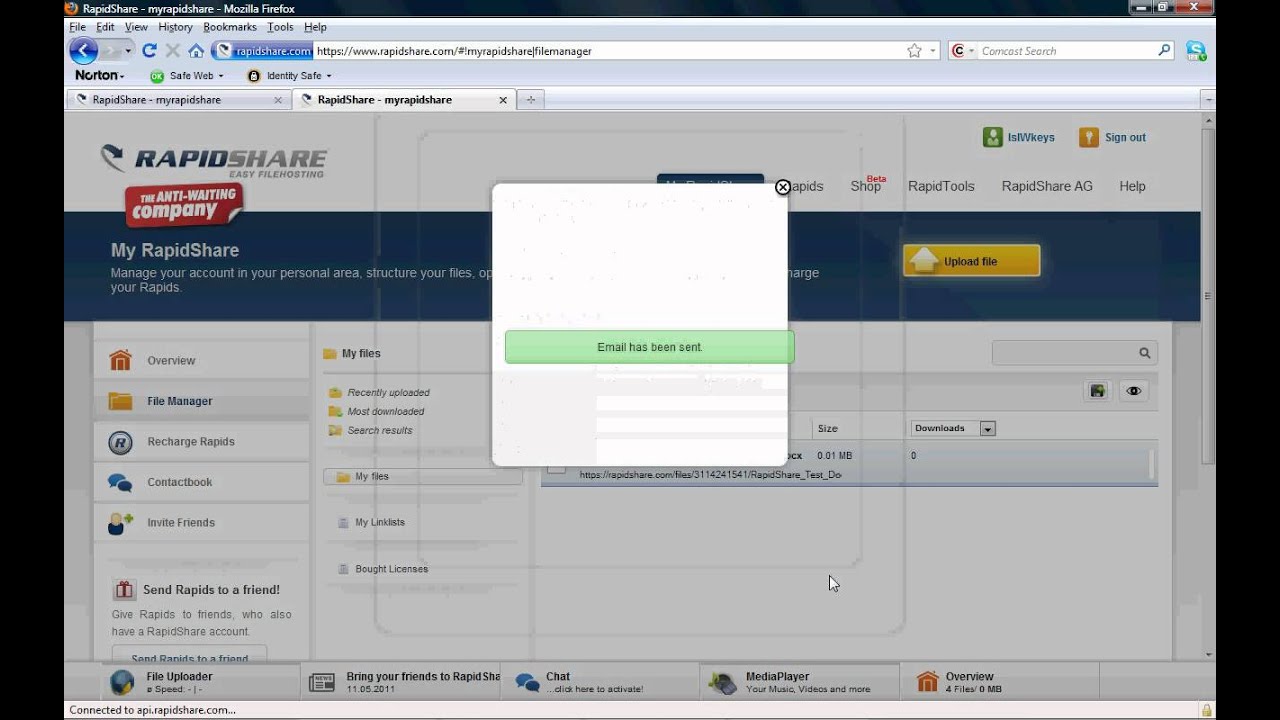Toggle the eye view icon above file list
The image size is (1280, 720).
point(1133,391)
